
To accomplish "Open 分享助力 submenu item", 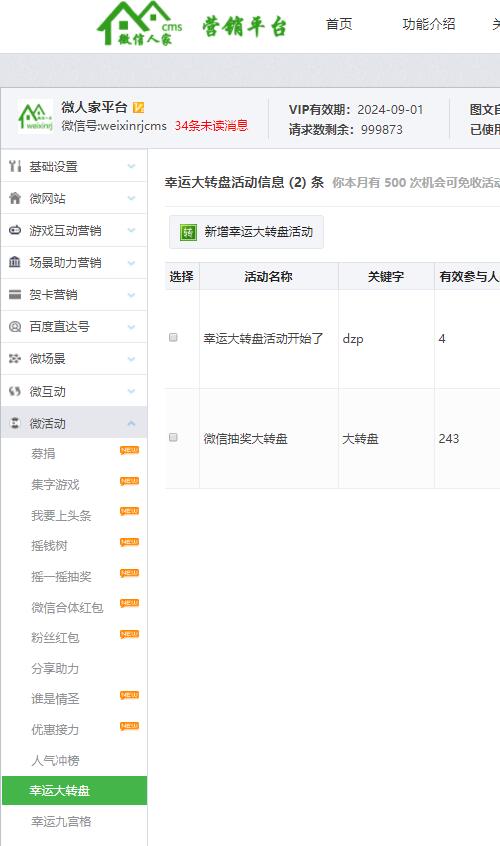I will [55, 668].
